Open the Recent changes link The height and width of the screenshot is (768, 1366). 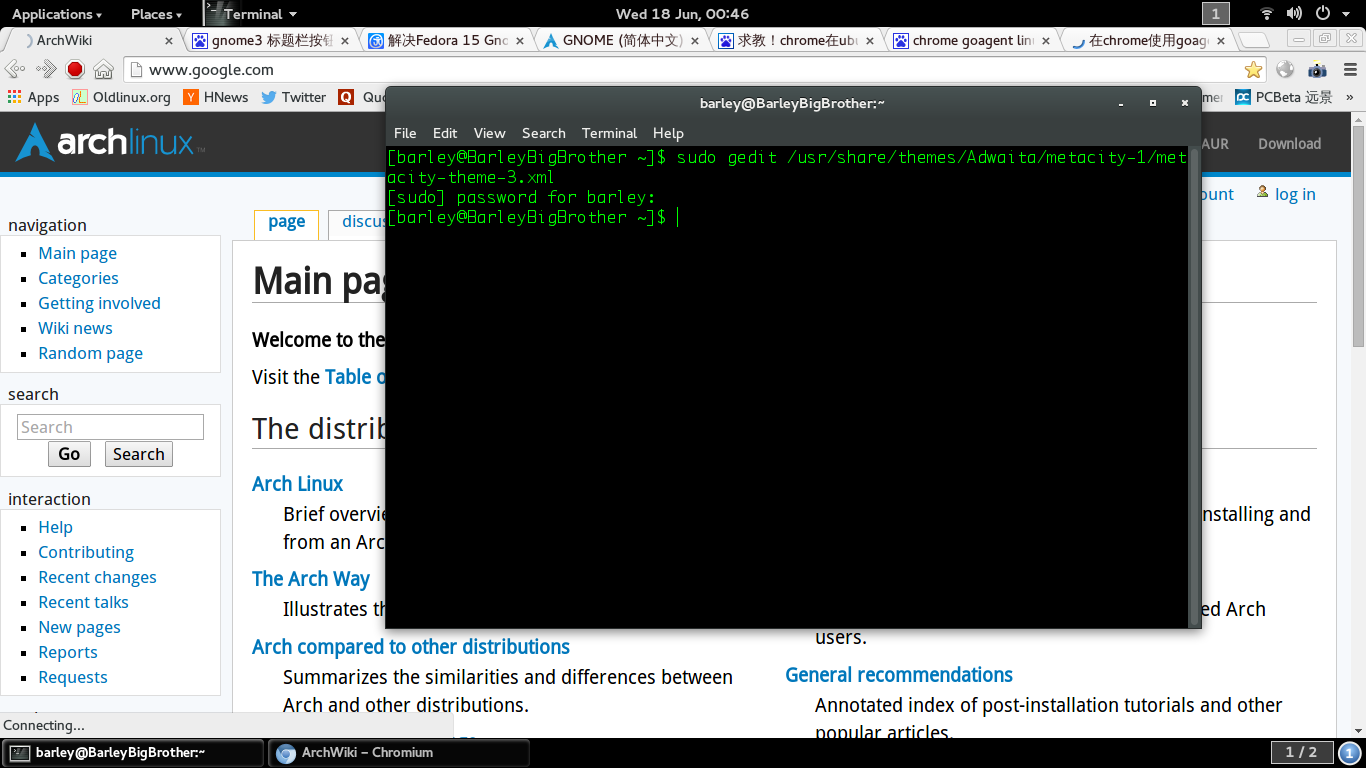click(x=97, y=577)
